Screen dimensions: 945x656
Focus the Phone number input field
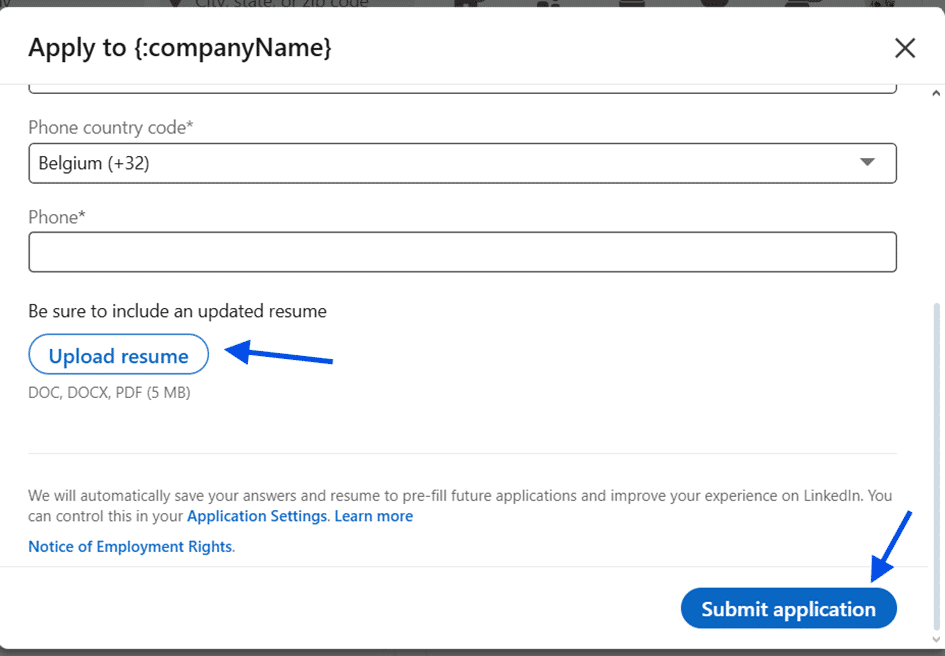point(462,252)
